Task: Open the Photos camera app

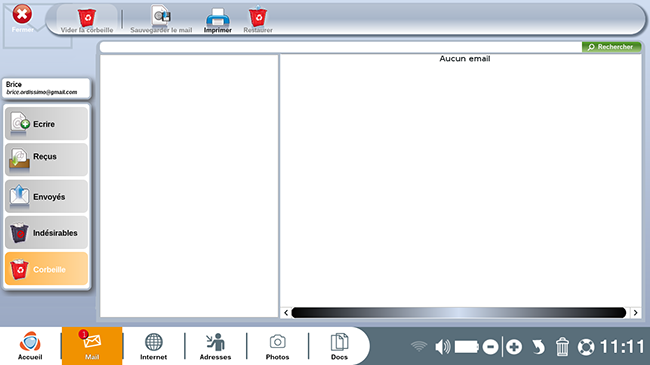Action: 277,346
